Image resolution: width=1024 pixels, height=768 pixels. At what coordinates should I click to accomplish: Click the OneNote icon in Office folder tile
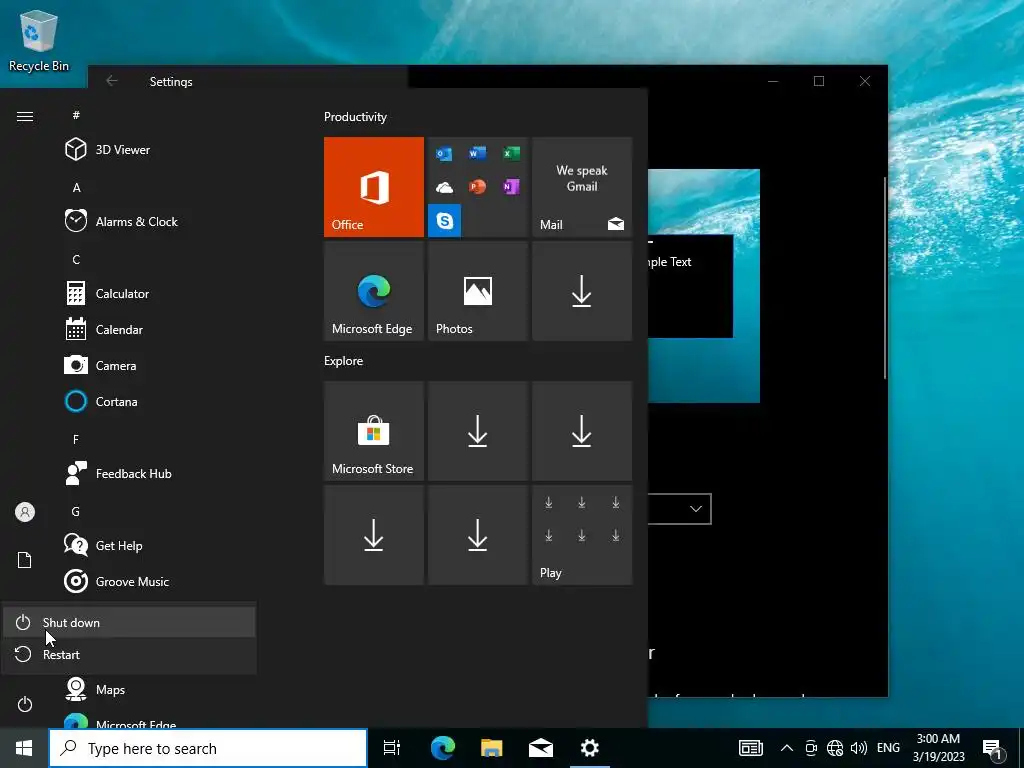(511, 187)
